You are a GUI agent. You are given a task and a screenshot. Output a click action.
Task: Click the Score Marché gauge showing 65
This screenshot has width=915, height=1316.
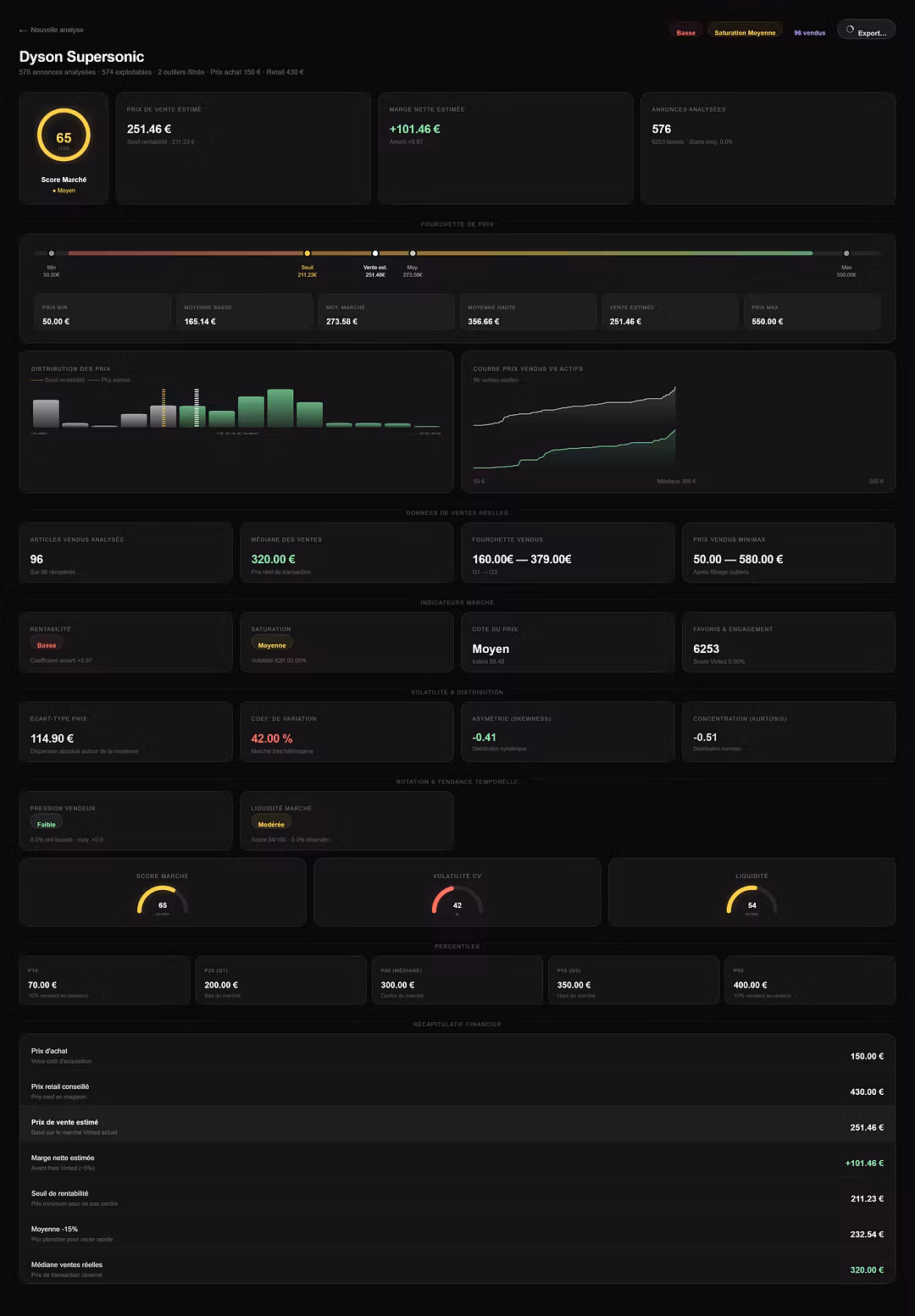point(163,900)
